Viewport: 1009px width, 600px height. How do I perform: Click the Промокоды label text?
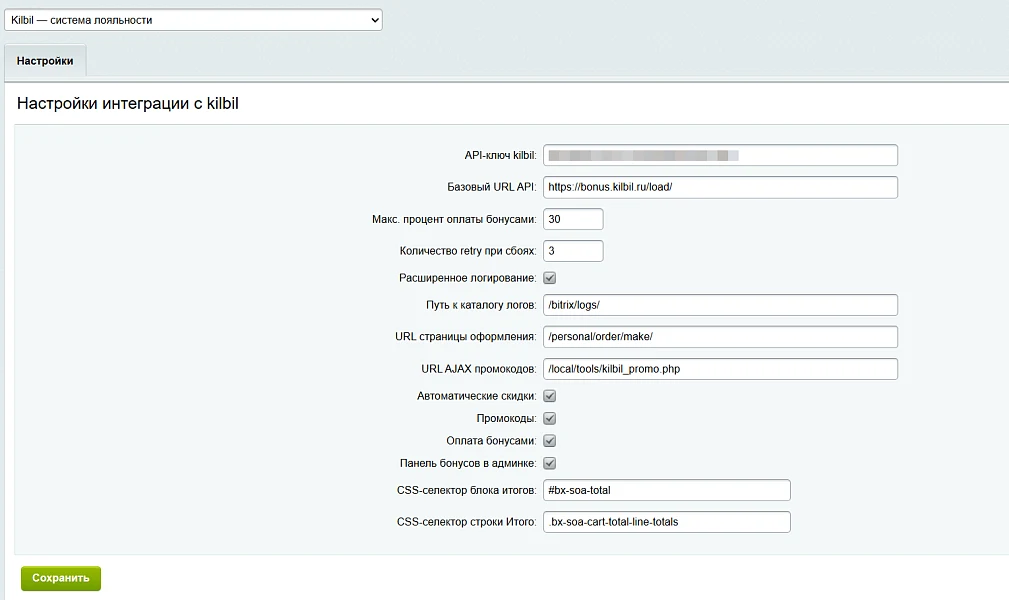click(506, 418)
